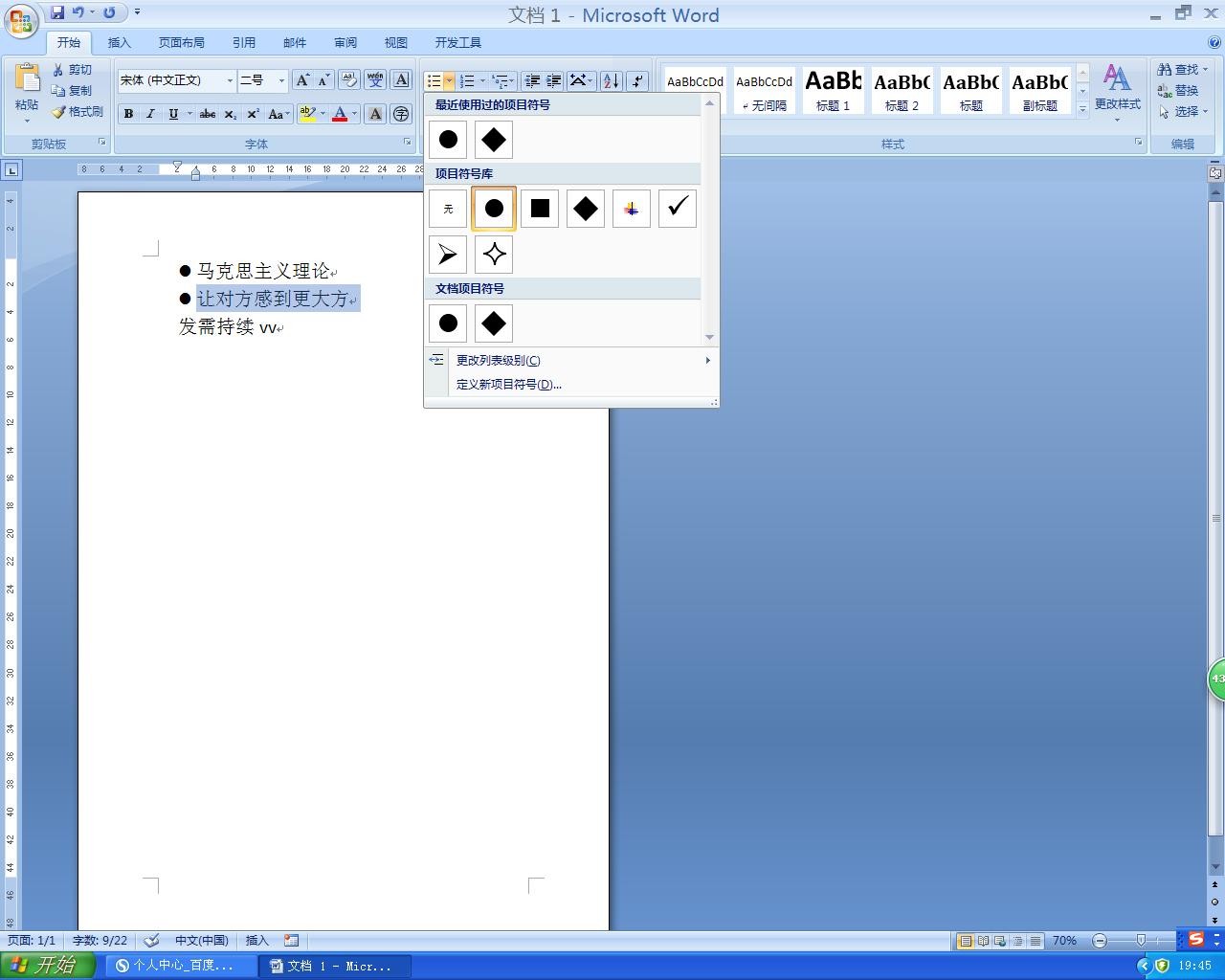Image resolution: width=1225 pixels, height=980 pixels.
Task: Select diamond bullet from bullet library
Action: click(586, 209)
